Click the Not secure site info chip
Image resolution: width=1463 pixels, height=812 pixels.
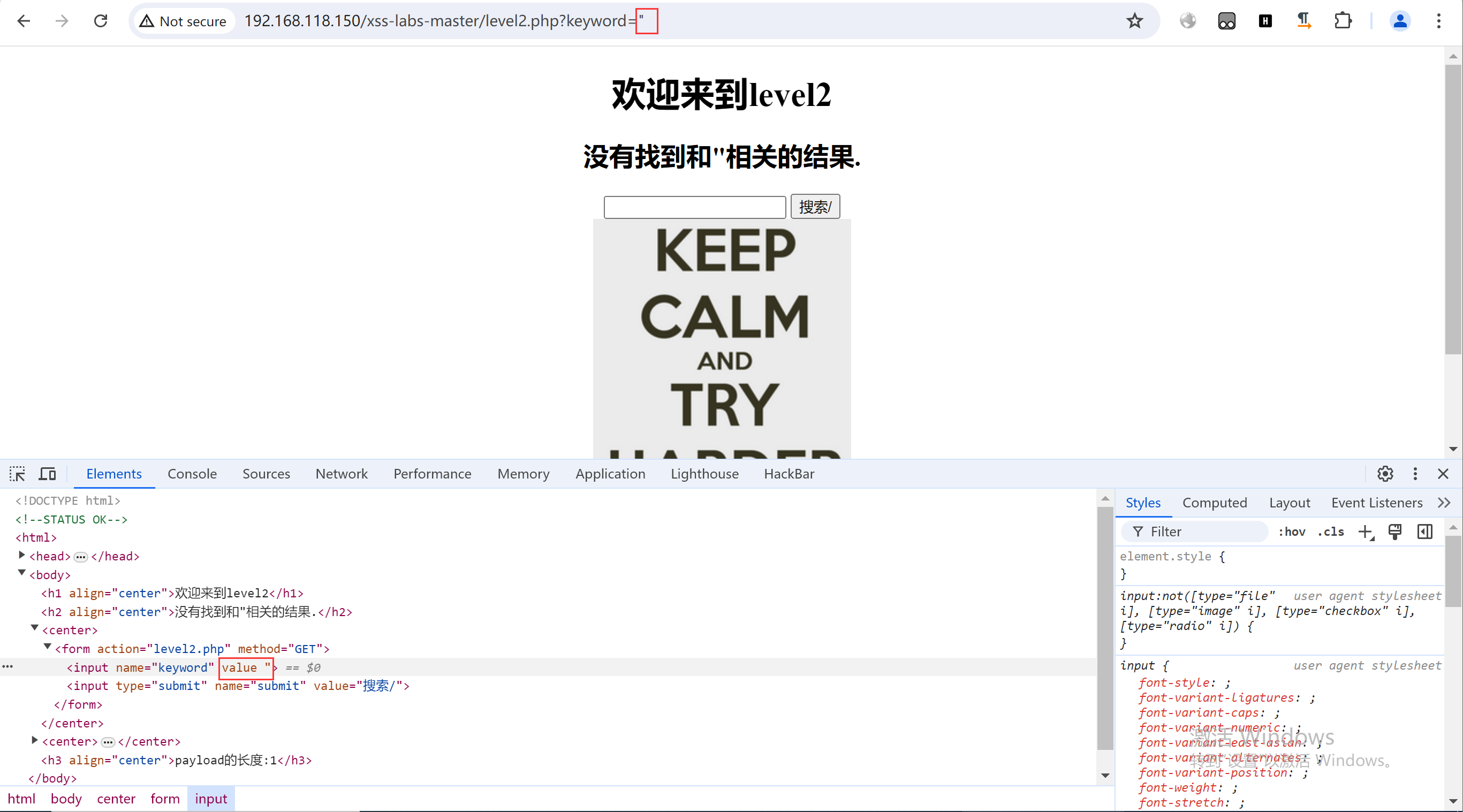[184, 21]
